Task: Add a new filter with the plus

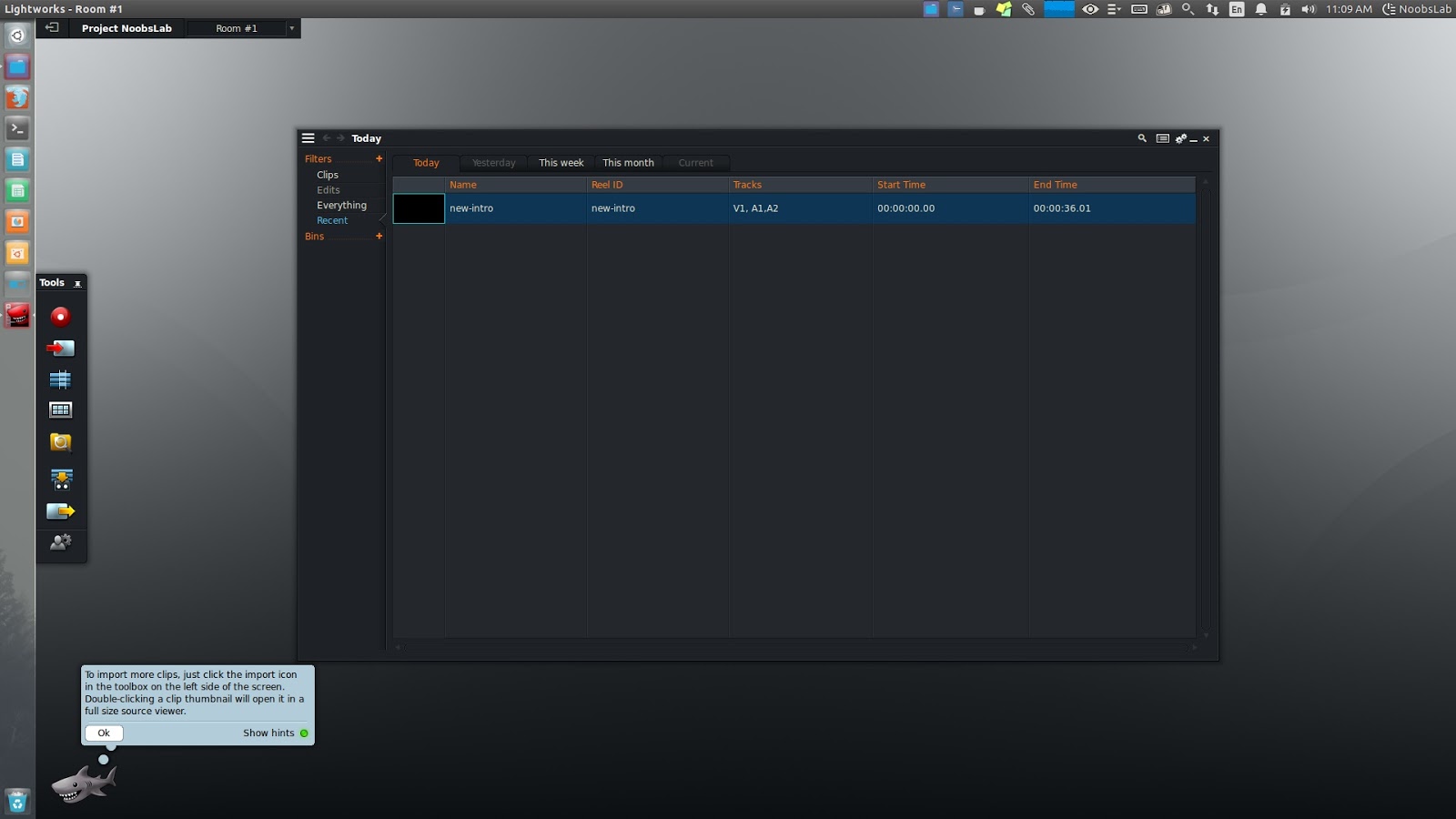Action: point(379,159)
